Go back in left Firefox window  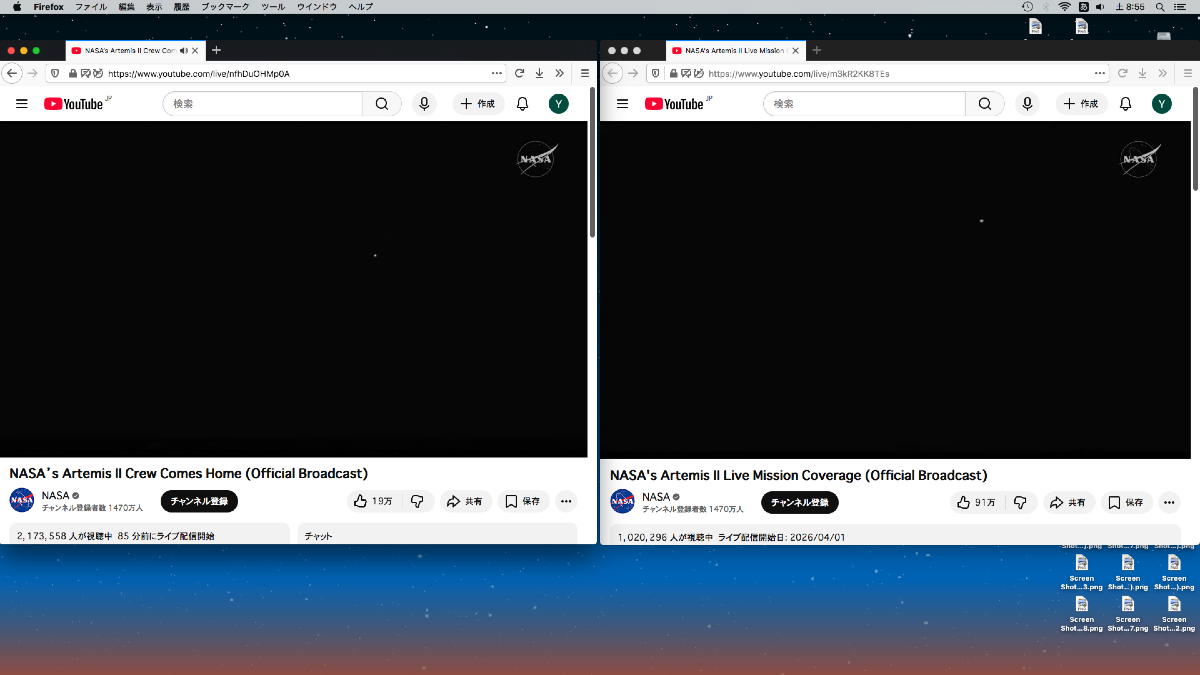[12, 73]
